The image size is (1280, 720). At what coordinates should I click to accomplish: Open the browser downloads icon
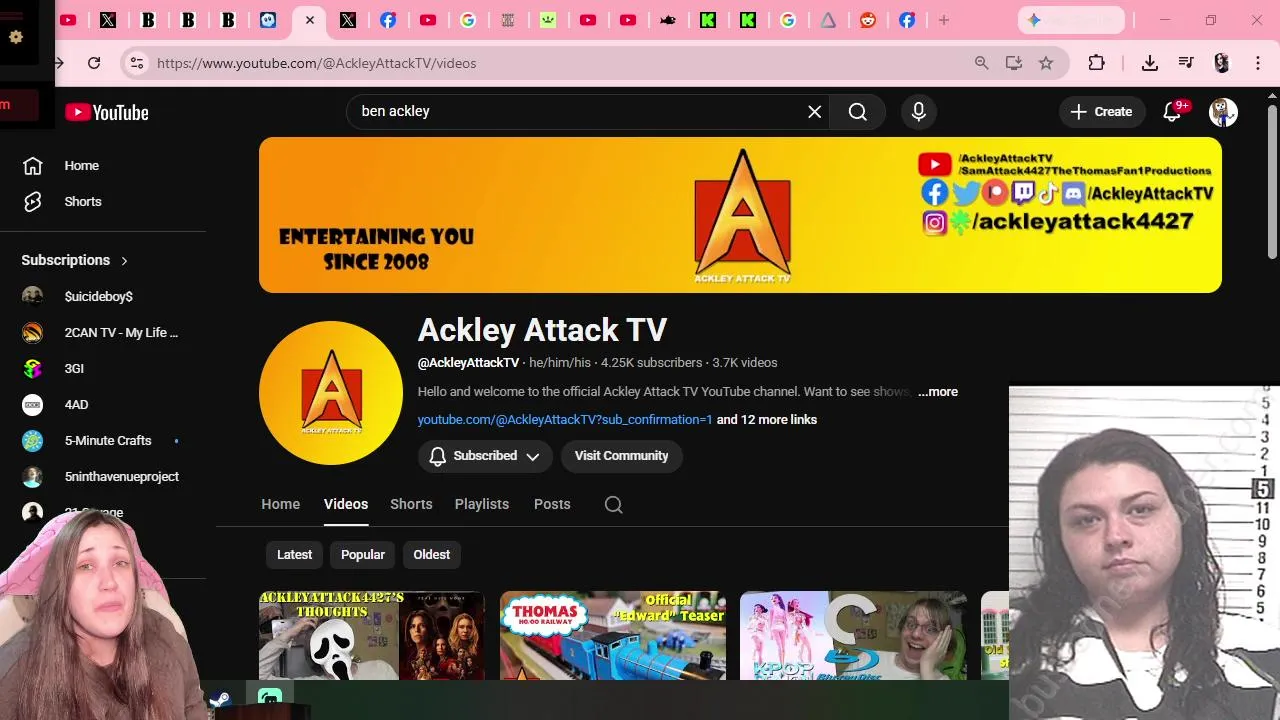click(x=1150, y=63)
